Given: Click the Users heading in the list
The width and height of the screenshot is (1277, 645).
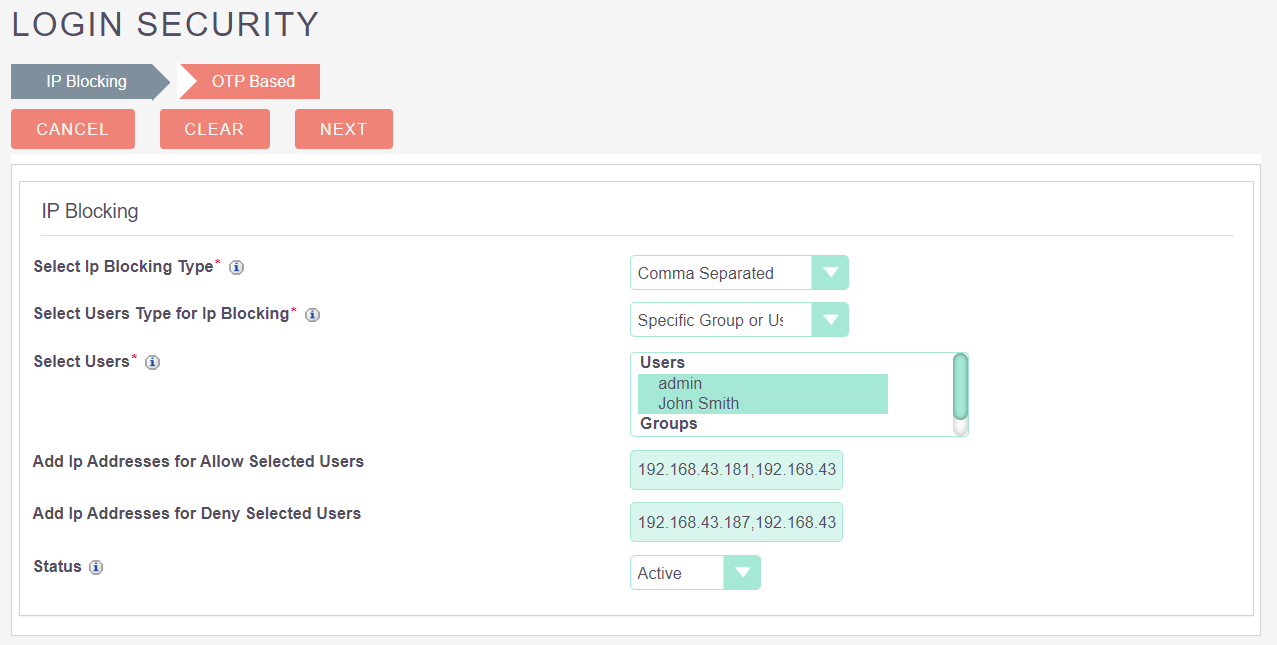Looking at the screenshot, I should pos(662,363).
